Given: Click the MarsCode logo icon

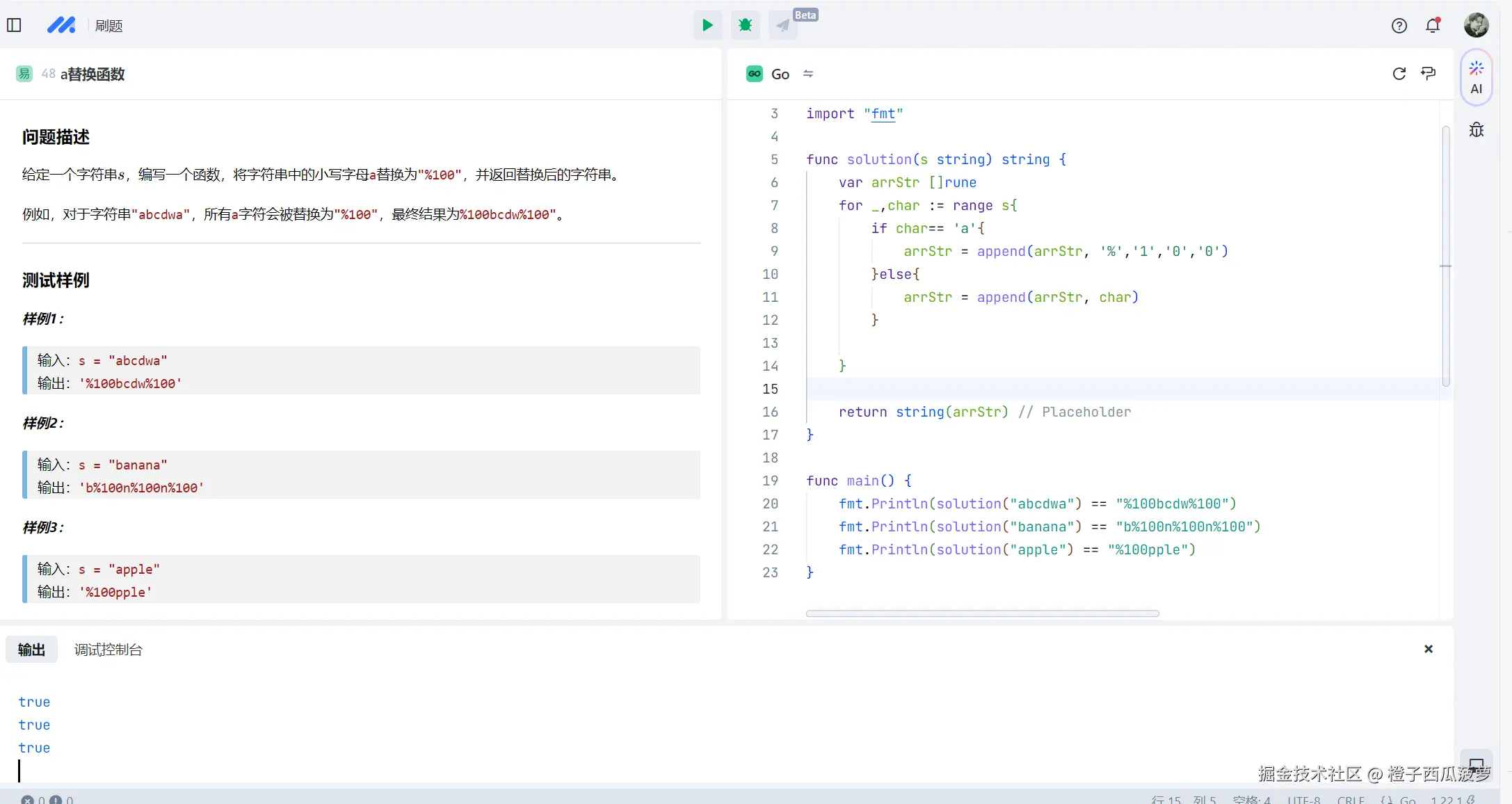Looking at the screenshot, I should tap(61, 25).
